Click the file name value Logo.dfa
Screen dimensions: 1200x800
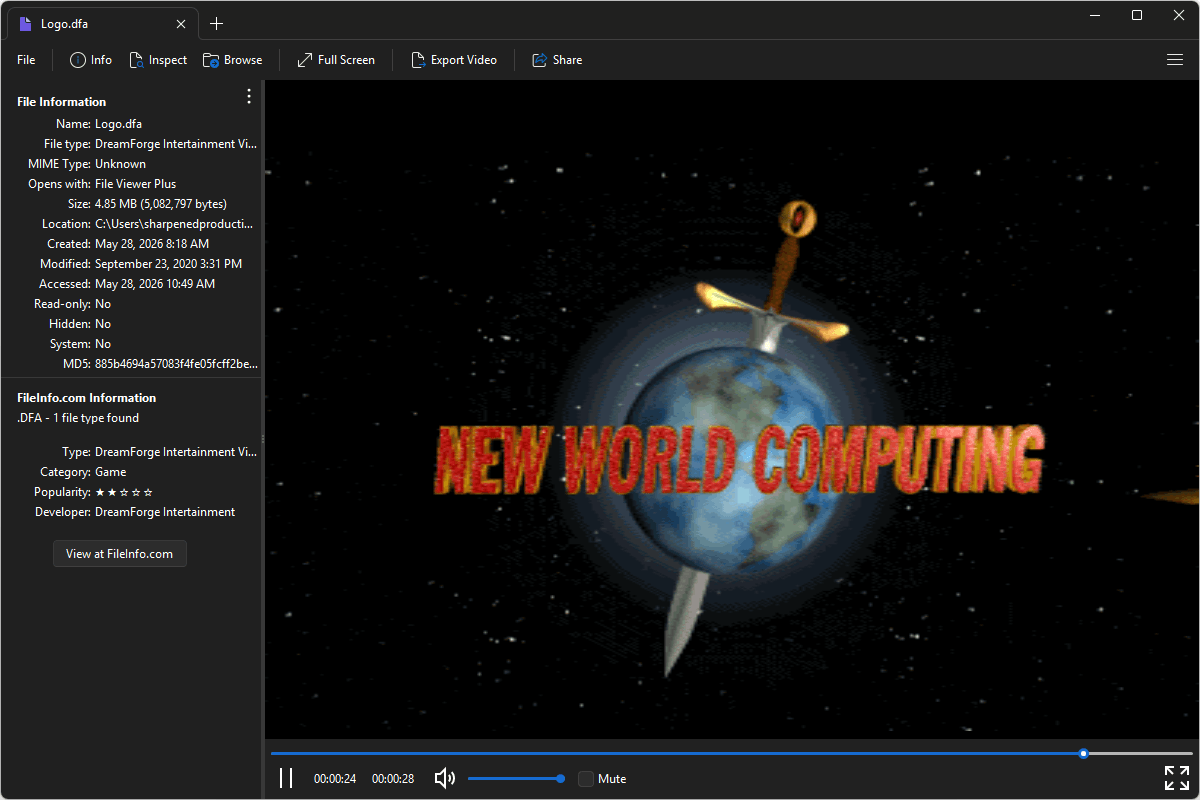[118, 124]
